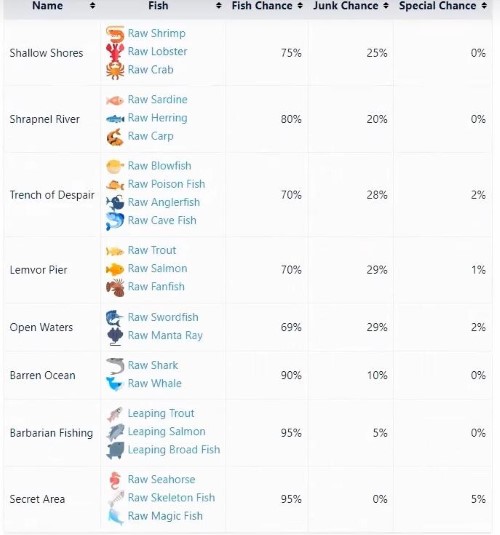The height and width of the screenshot is (535, 500).
Task: Click the Raw Manta Ray icon
Action: 115,336
